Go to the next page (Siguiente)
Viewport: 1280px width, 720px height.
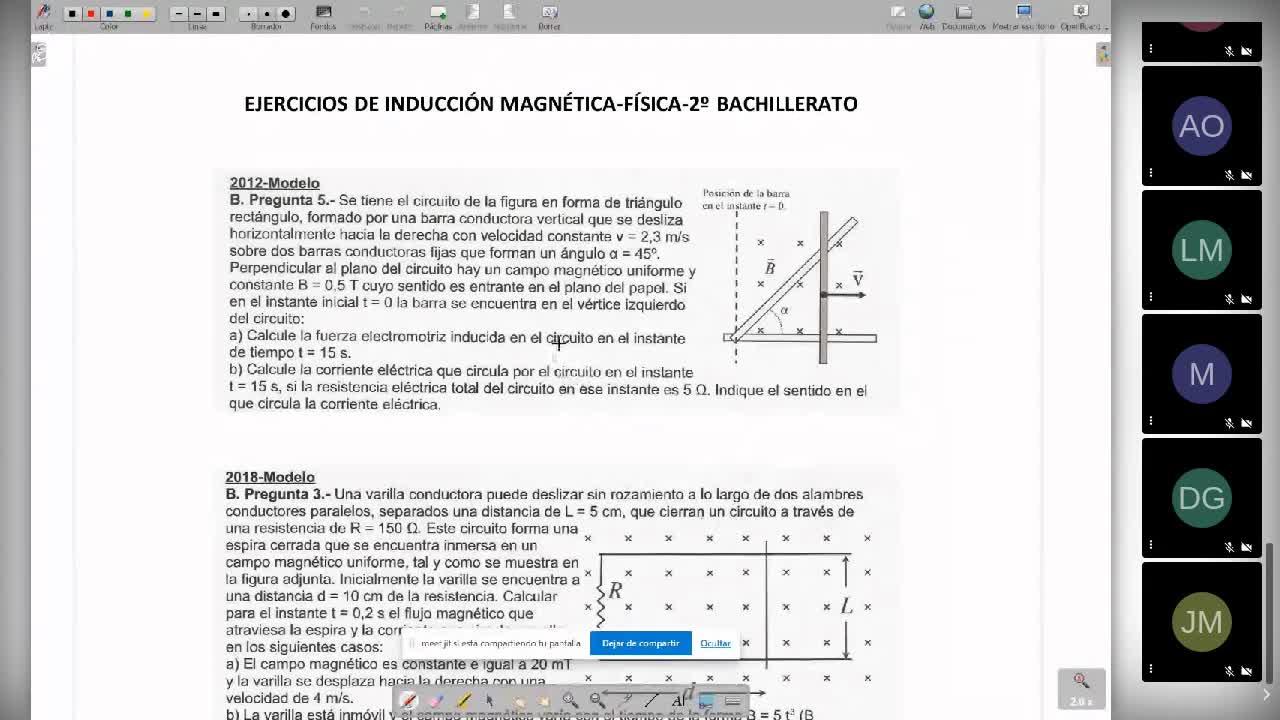click(x=509, y=16)
